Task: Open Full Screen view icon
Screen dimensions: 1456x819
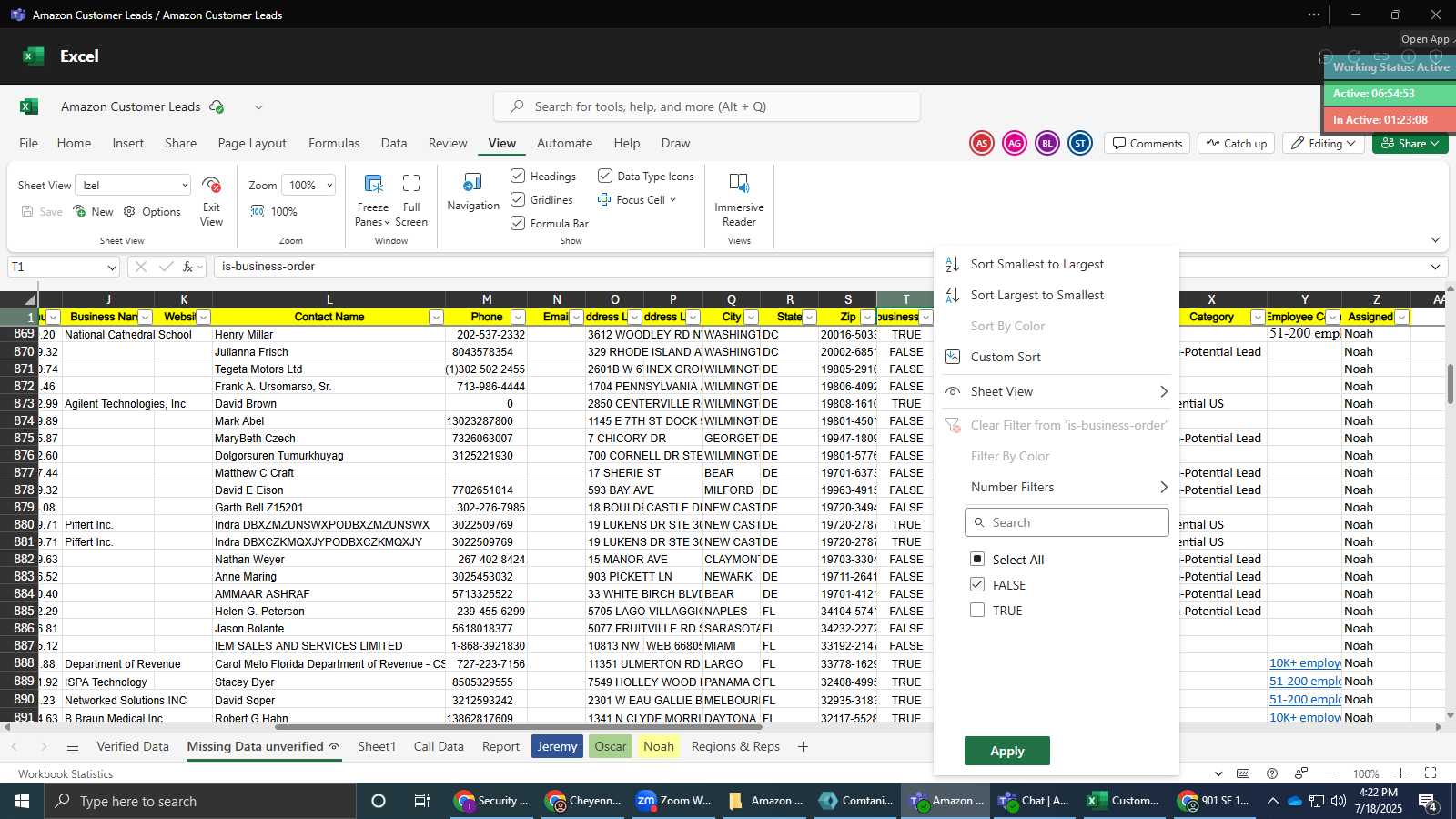Action: 411,185
